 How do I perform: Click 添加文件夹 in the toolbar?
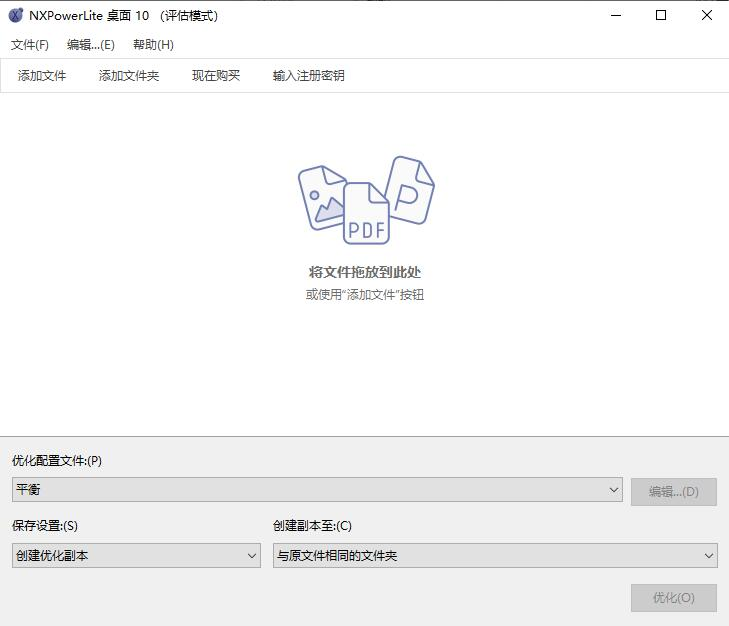tap(129, 76)
